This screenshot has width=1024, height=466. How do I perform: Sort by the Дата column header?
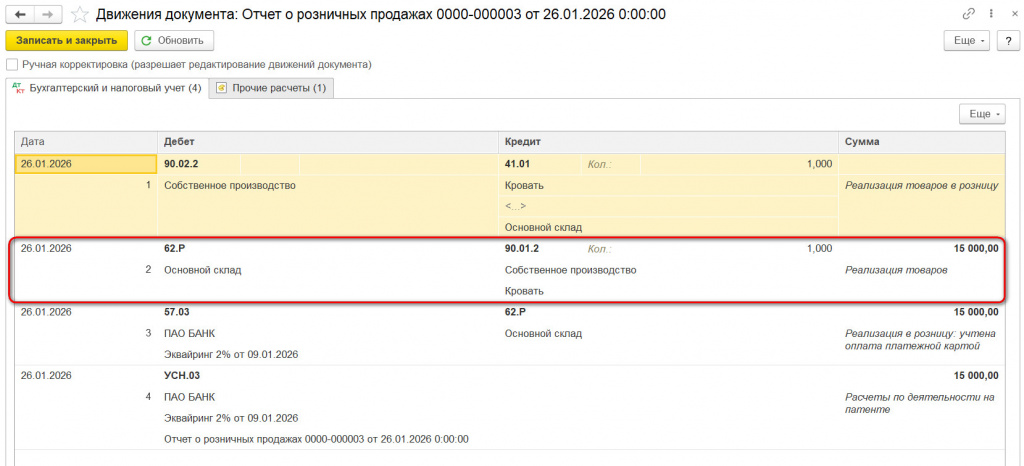tap(86, 142)
